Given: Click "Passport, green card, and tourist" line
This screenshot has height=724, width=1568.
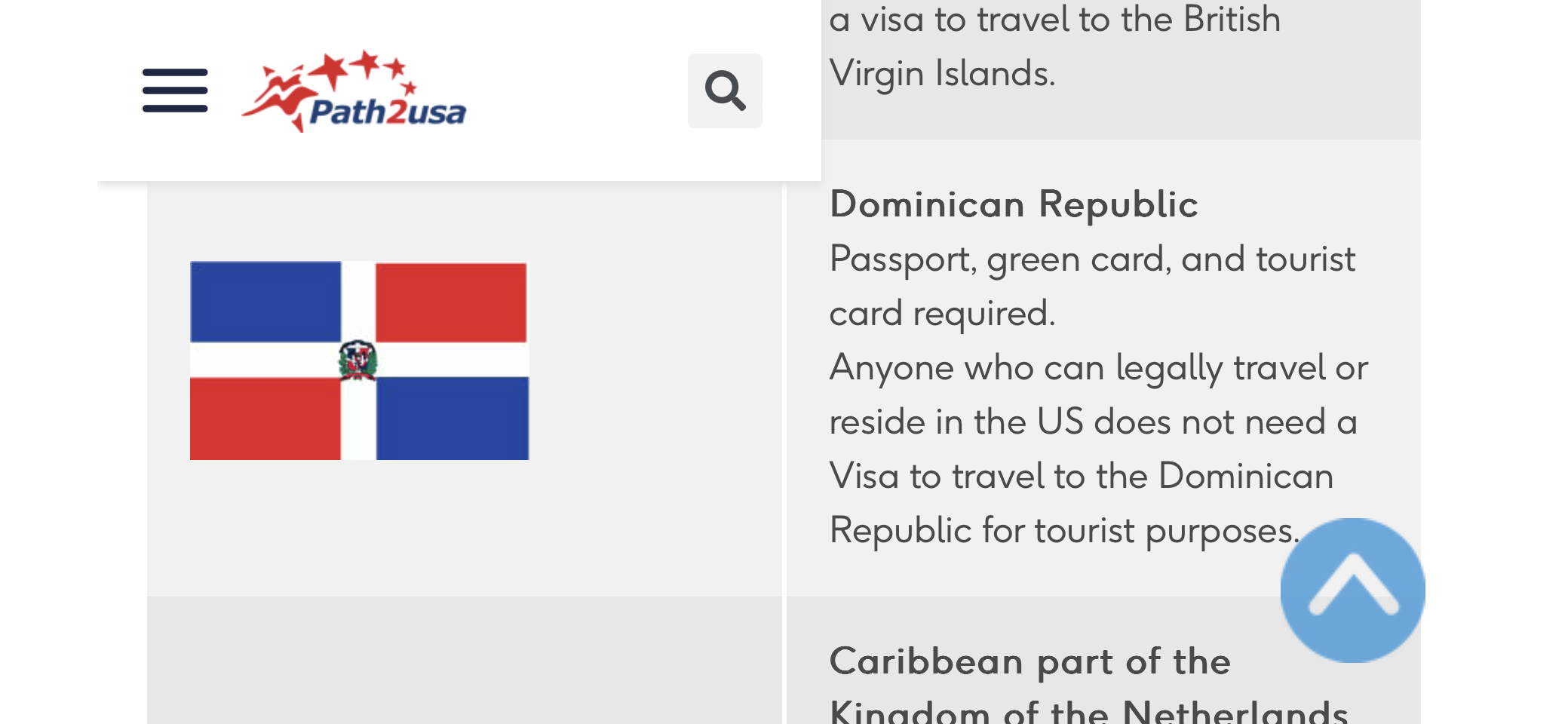Looking at the screenshot, I should pyautogui.click(x=1092, y=259).
